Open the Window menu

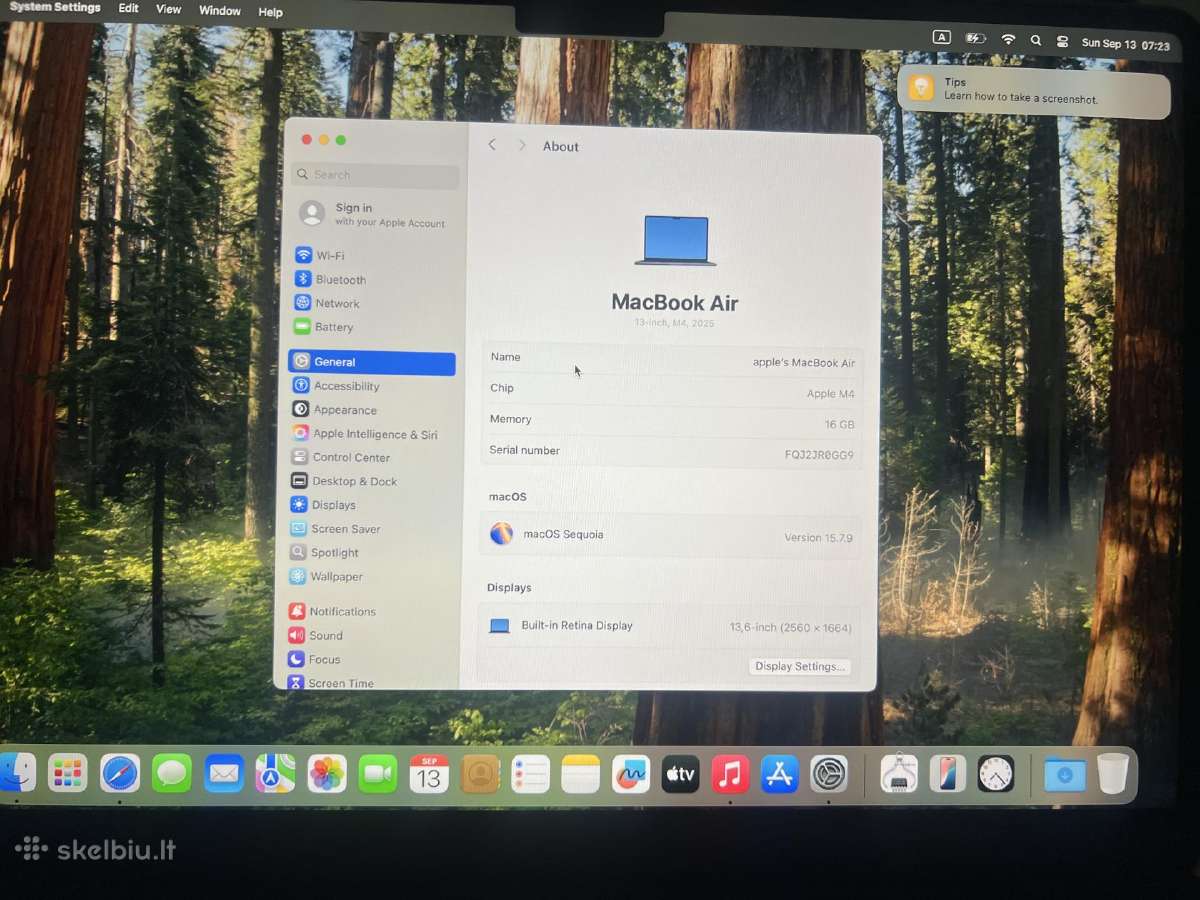(x=220, y=11)
